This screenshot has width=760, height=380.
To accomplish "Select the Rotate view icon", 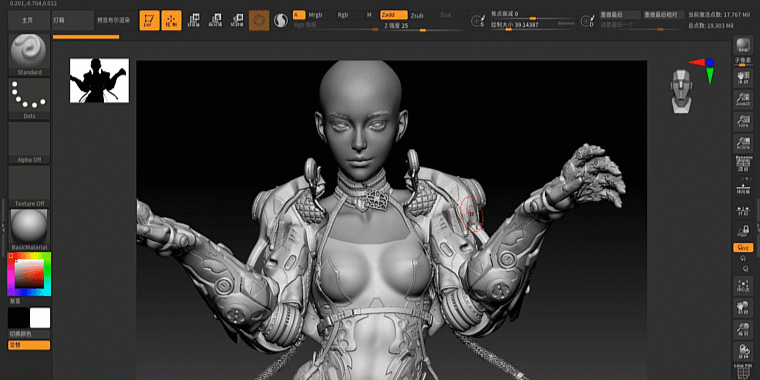I will pyautogui.click(x=743, y=351).
